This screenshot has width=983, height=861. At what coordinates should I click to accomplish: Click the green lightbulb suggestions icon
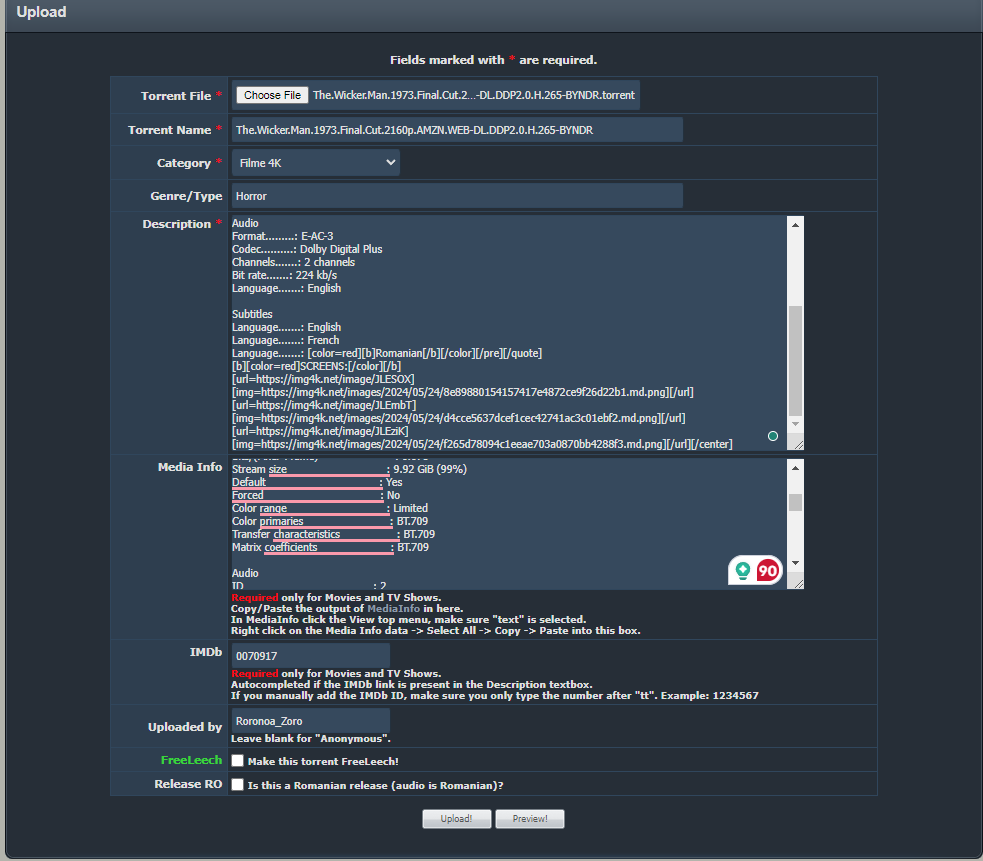pyautogui.click(x=742, y=571)
